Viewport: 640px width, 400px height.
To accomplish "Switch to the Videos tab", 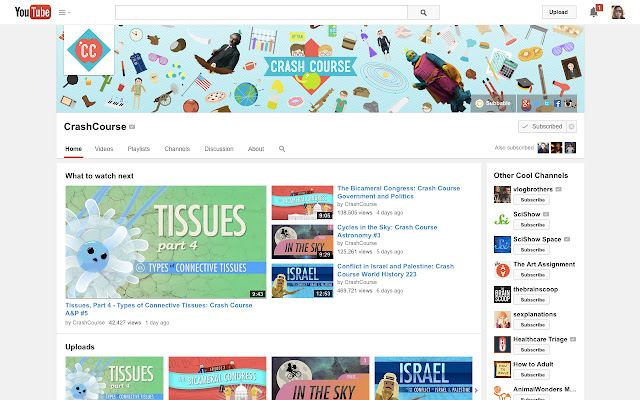I will 104,149.
